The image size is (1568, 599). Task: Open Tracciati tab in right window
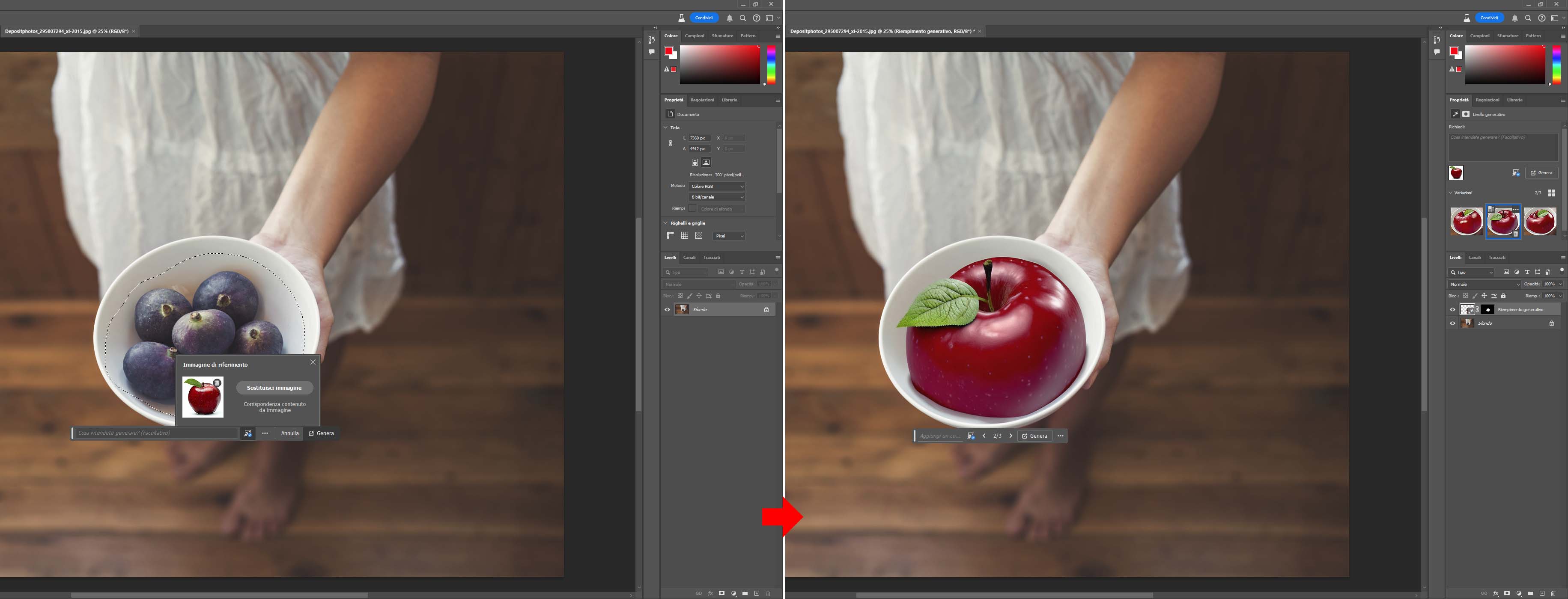pyautogui.click(x=1497, y=257)
